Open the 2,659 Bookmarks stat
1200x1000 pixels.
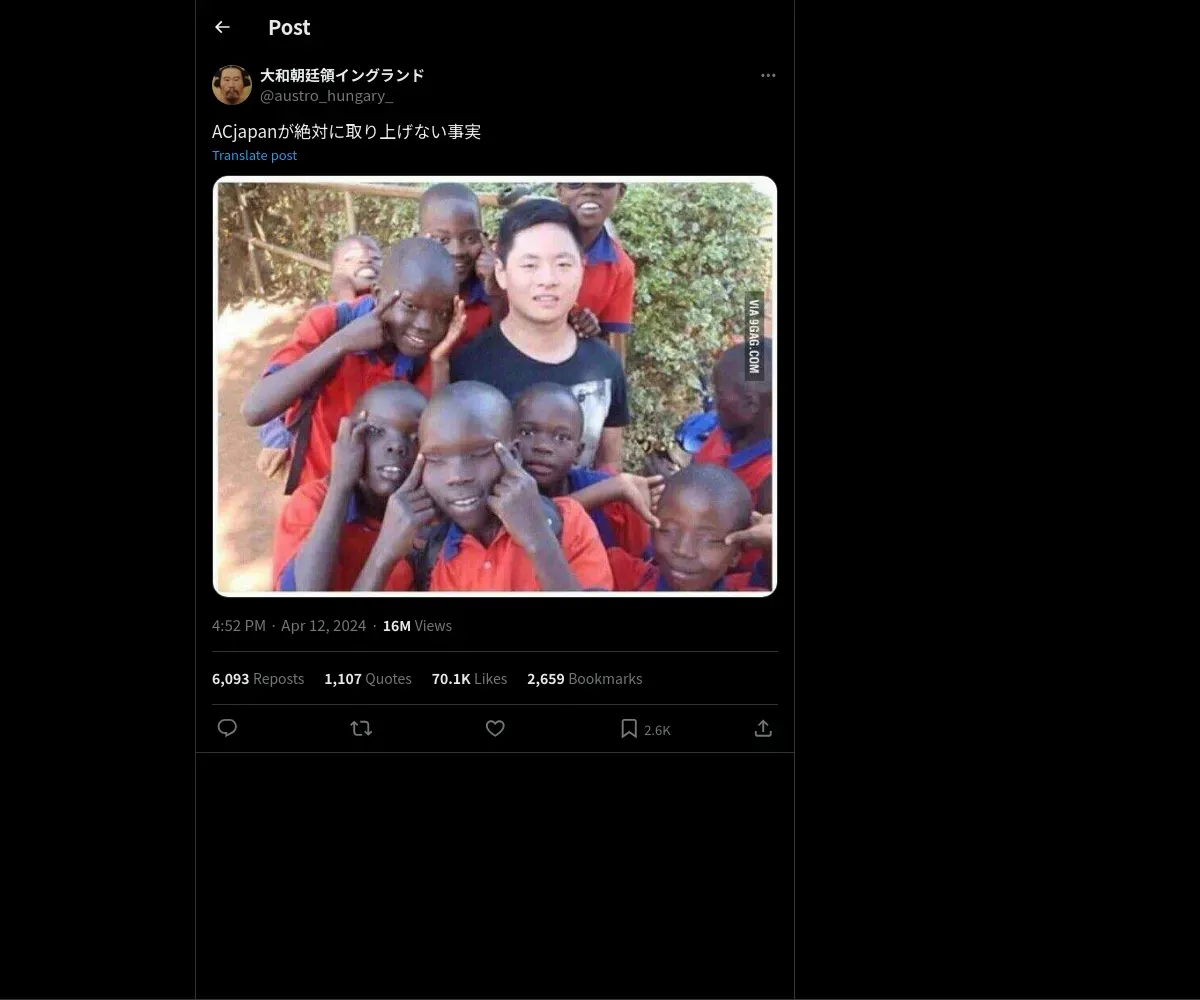(585, 679)
